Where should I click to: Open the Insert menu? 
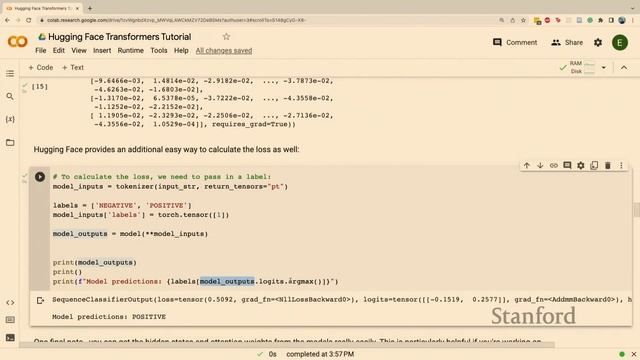tap(102, 51)
